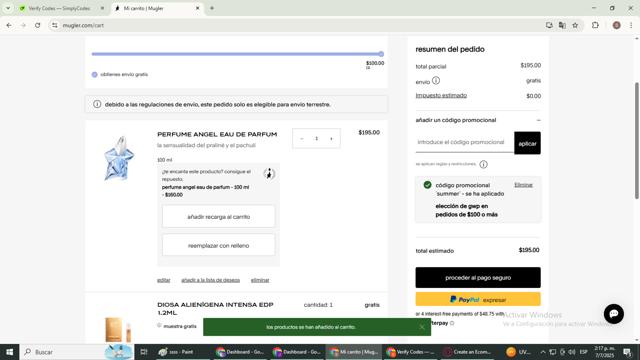Screen dimensions: 640x360
Task: Go forward in browser history
Action: (23, 25)
